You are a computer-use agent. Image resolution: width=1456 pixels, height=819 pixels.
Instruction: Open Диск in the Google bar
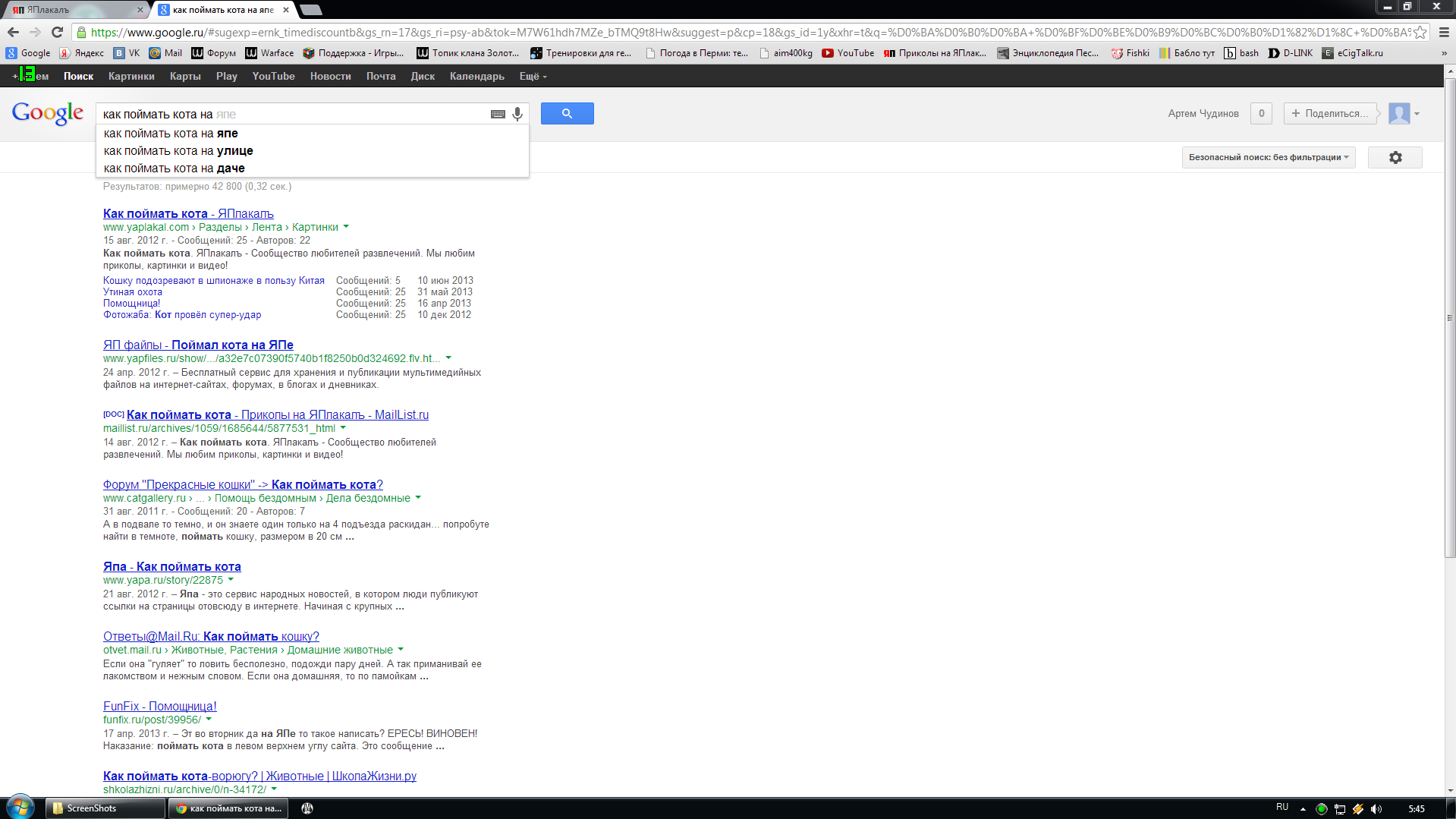[423, 77]
